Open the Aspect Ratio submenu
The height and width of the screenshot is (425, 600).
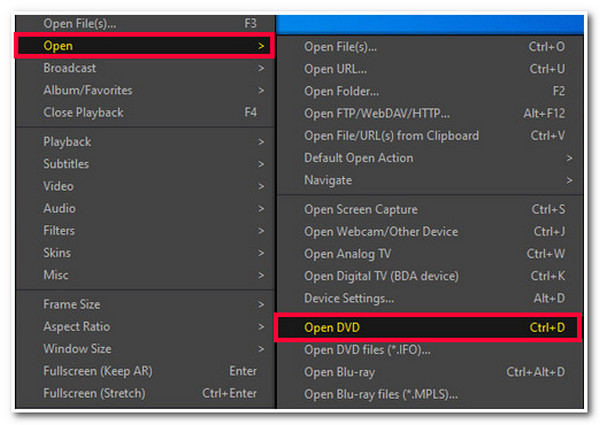[145, 327]
